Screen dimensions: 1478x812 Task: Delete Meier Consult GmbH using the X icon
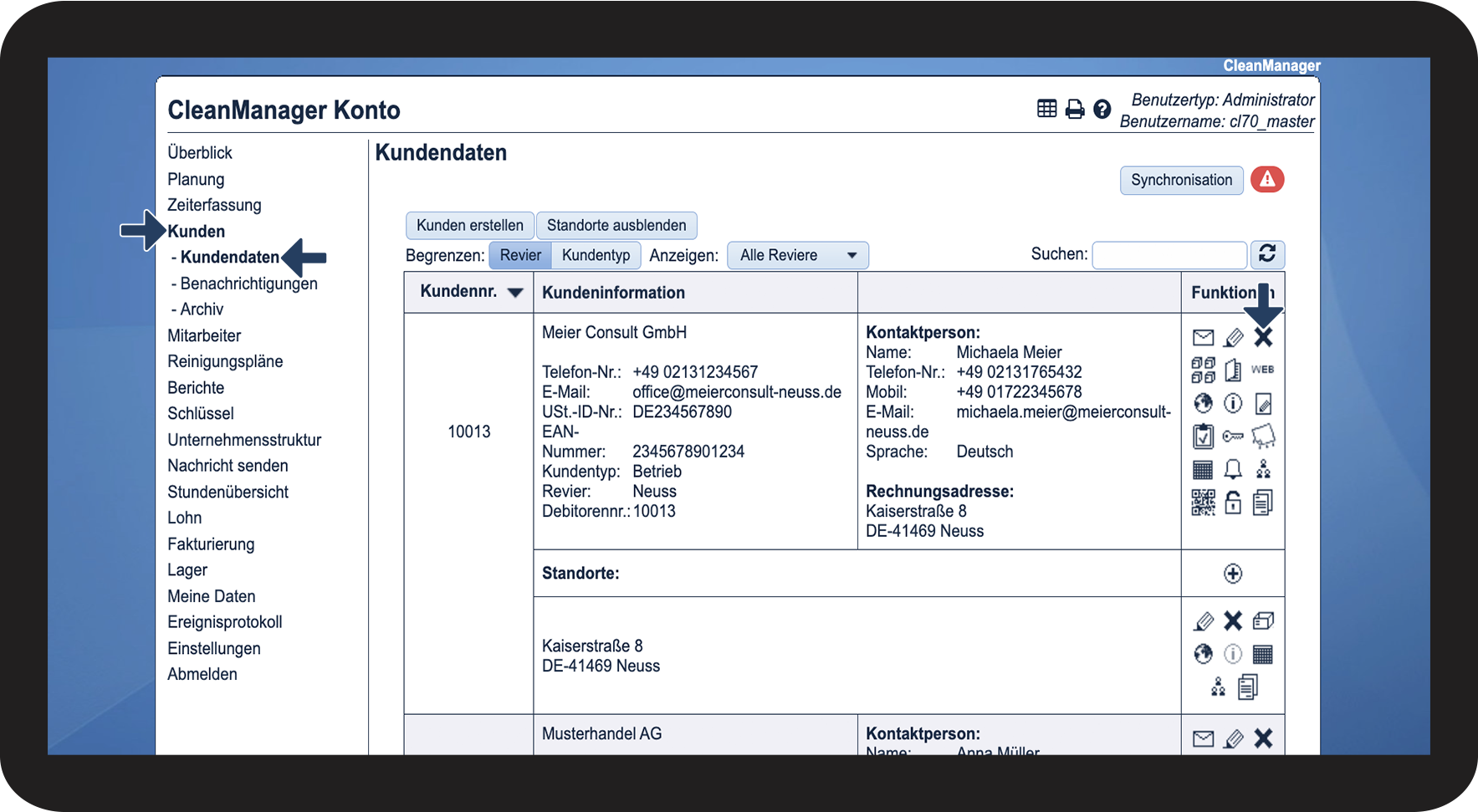click(1263, 338)
